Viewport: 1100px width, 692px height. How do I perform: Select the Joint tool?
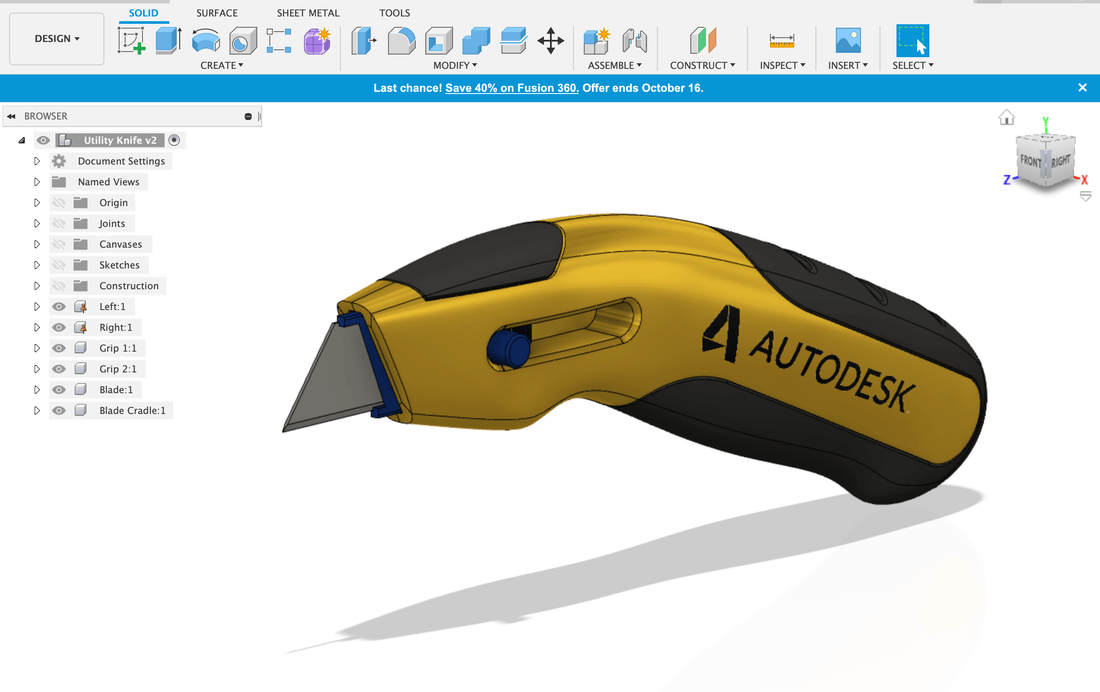point(634,41)
